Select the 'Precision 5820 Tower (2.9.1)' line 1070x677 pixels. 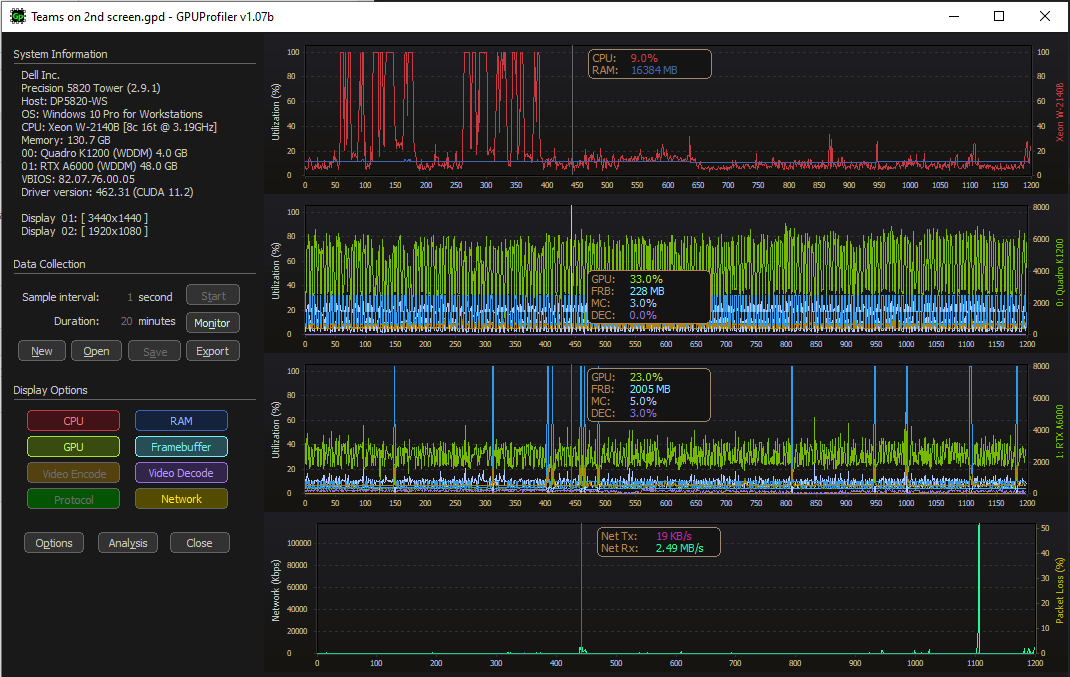91,88
